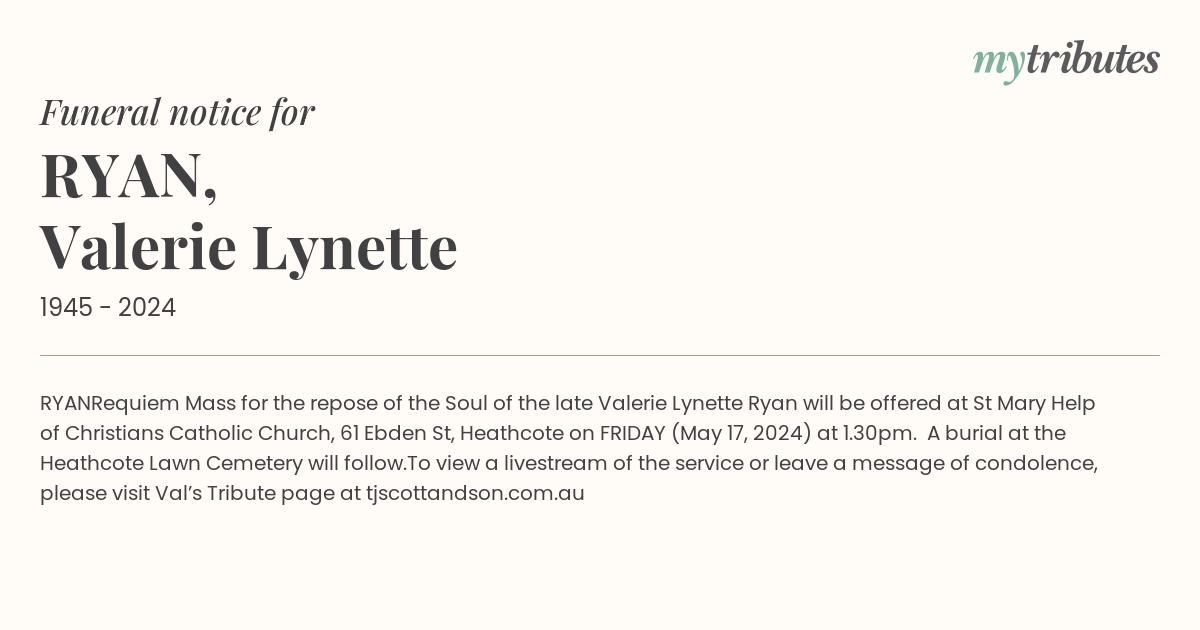This screenshot has height=630, width=1200.
Task: Click the name Valerie Lynette
Action: [248, 248]
